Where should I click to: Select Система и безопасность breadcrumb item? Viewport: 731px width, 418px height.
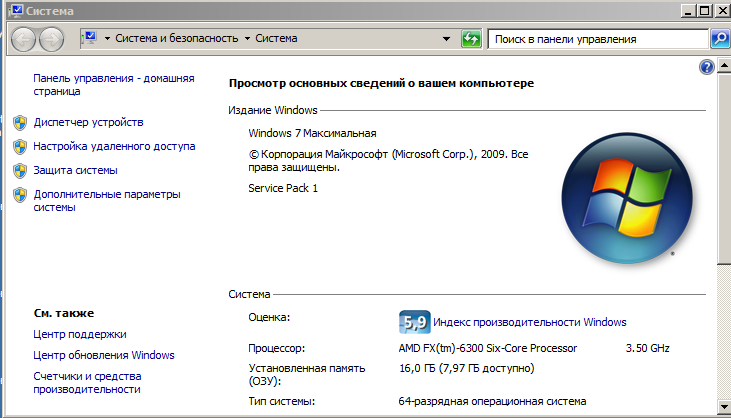tap(177, 39)
